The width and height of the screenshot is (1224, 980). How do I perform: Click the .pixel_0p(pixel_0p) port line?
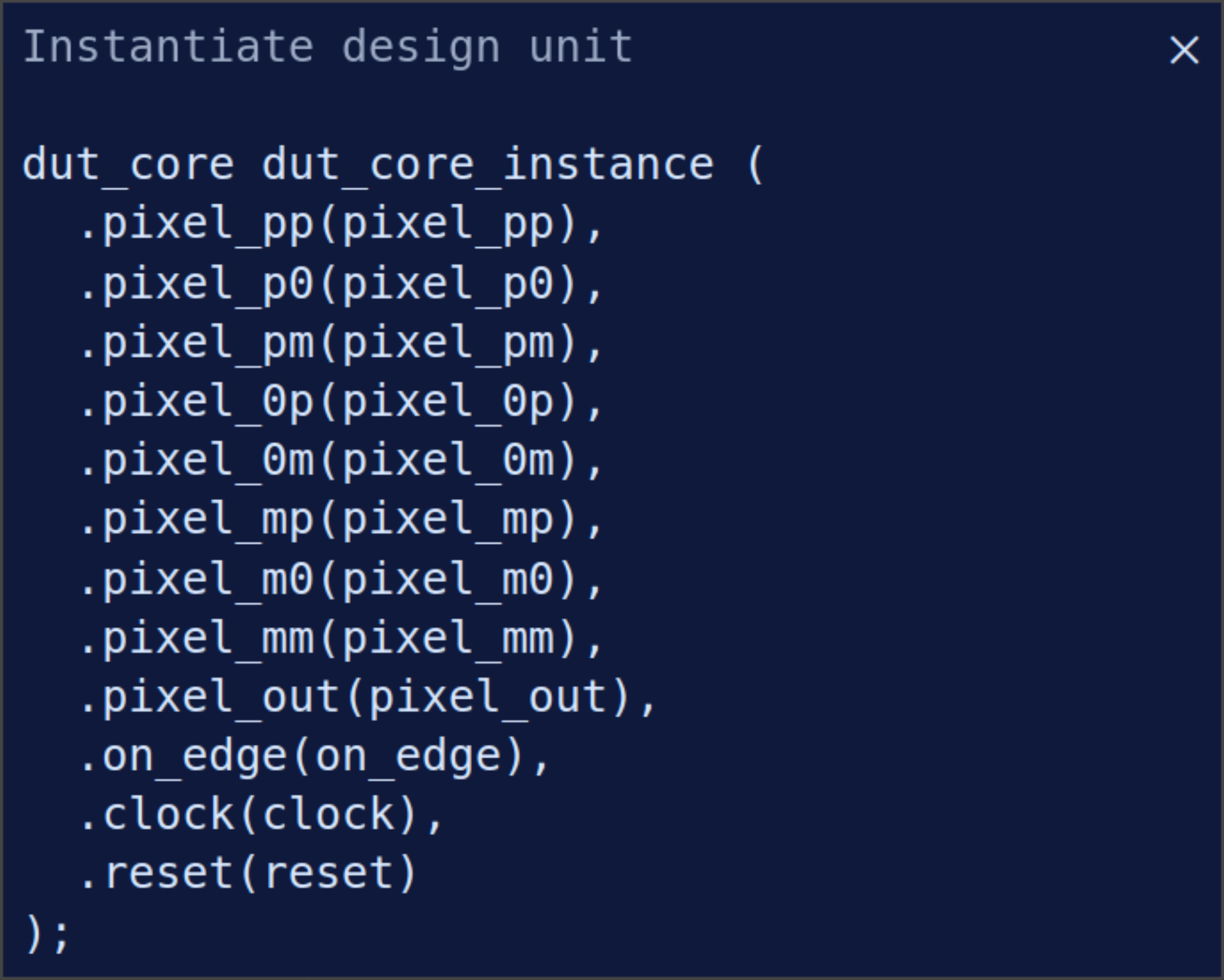pos(341,403)
